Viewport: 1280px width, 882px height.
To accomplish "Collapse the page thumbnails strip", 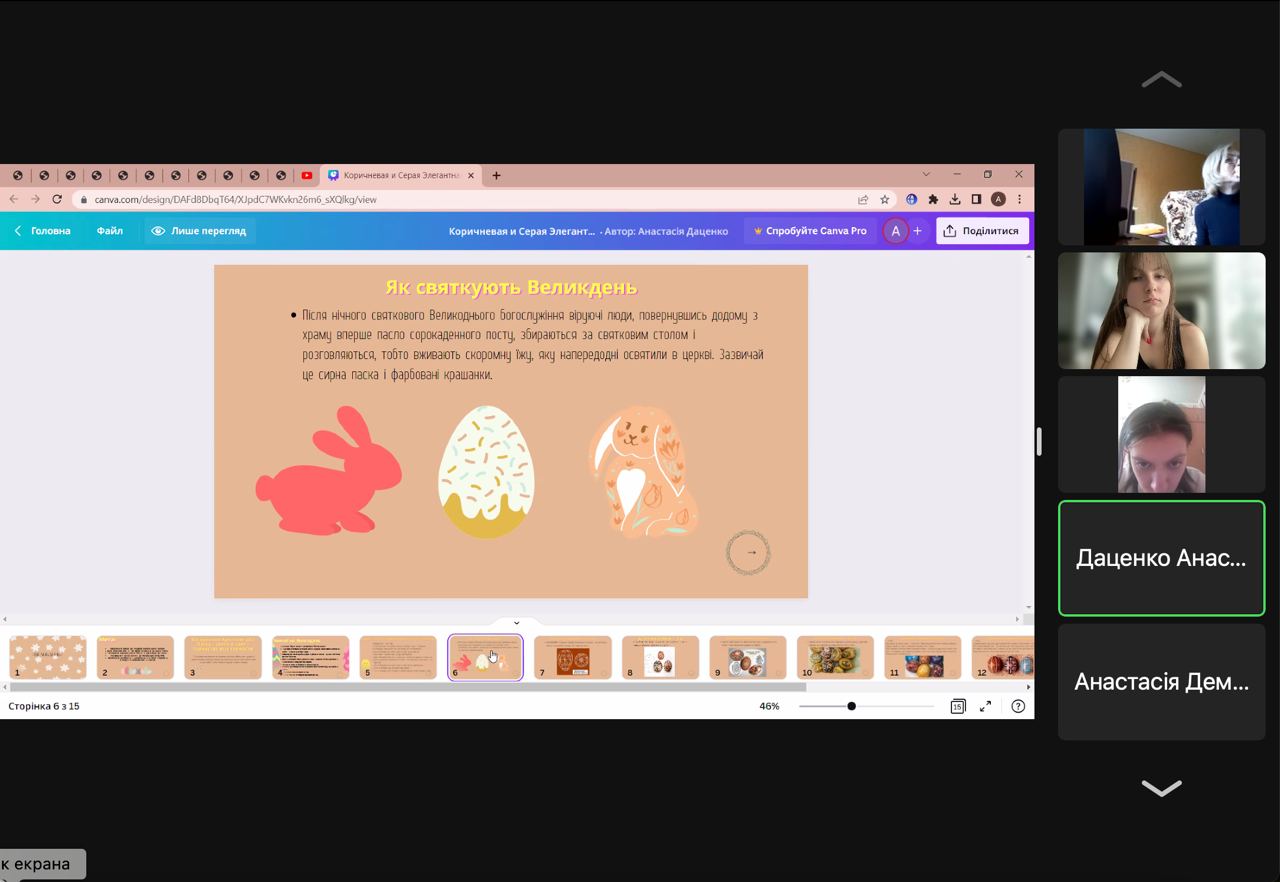I will click(516, 623).
